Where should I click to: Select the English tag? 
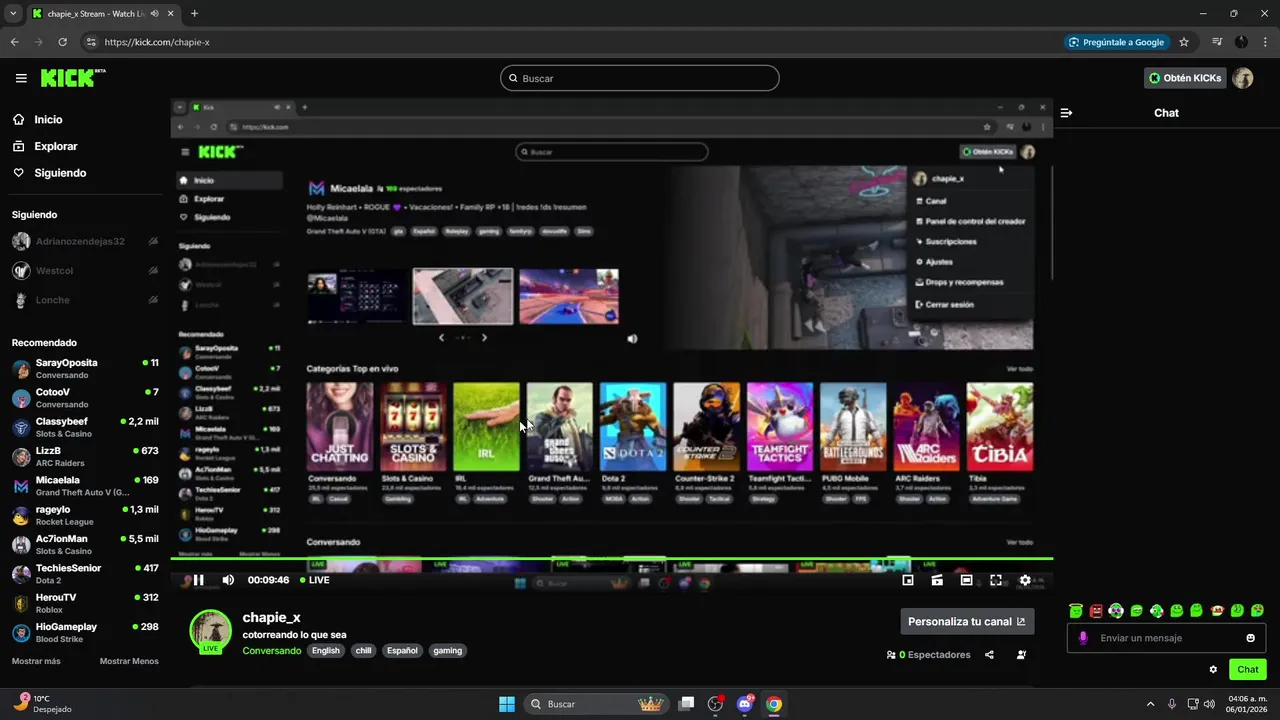pos(326,650)
